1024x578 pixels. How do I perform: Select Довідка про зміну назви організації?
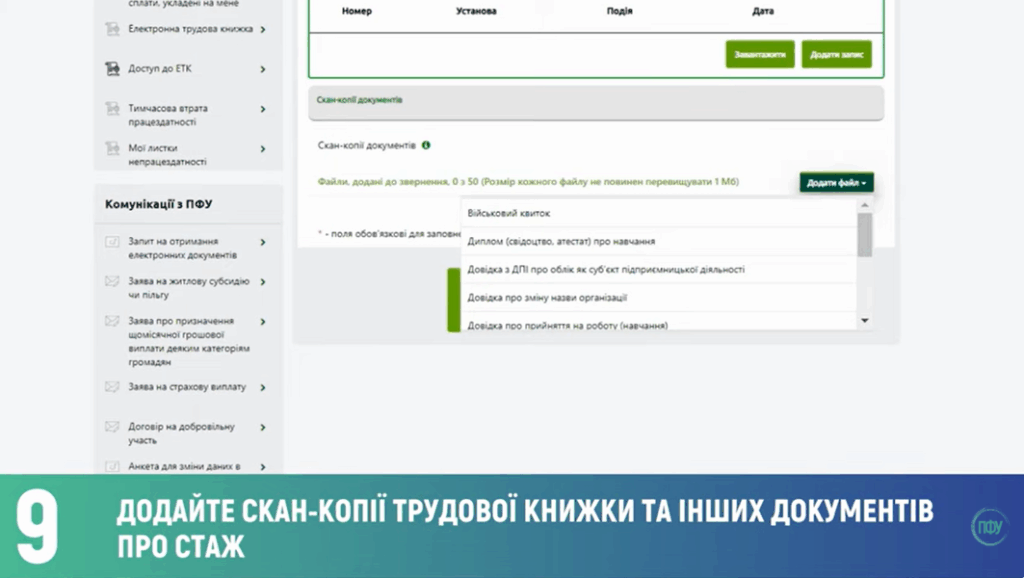546,297
